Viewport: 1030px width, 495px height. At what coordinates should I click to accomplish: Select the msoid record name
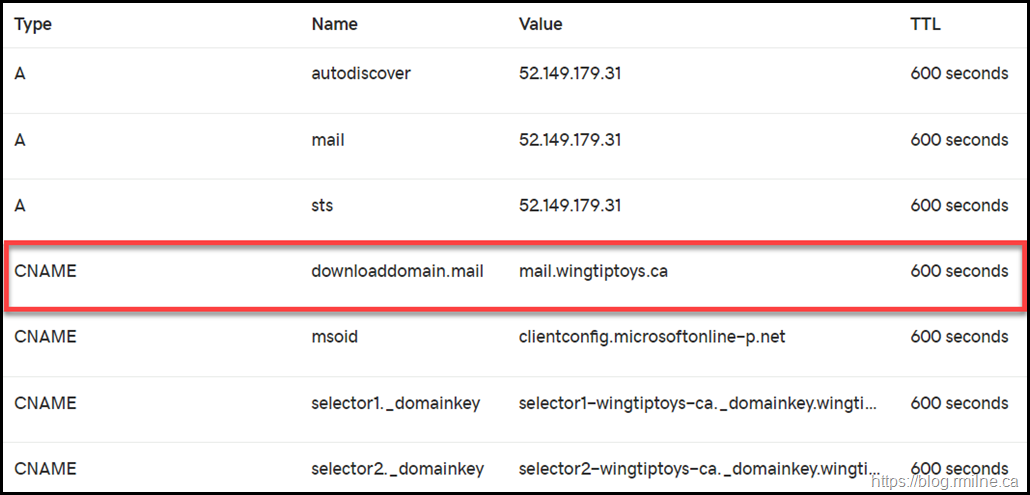click(335, 337)
